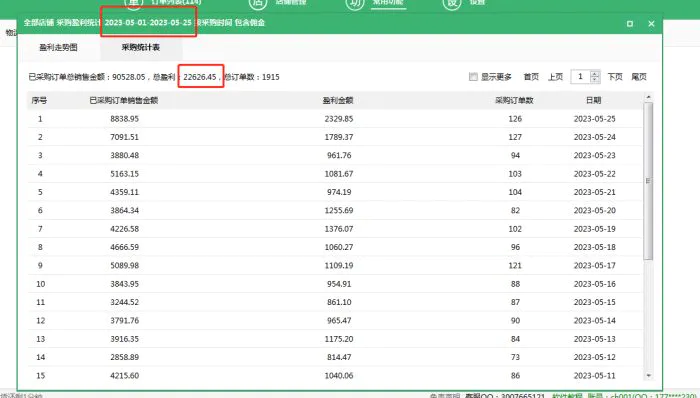Select date cell 2023-05-18
Viewport: 700px width, 398px height.
pos(595,247)
